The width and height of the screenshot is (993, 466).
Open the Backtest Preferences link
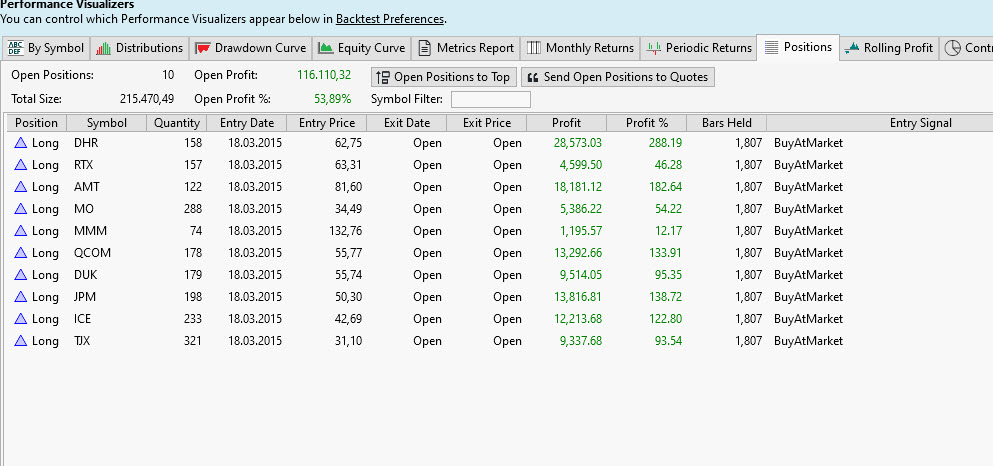(x=390, y=19)
